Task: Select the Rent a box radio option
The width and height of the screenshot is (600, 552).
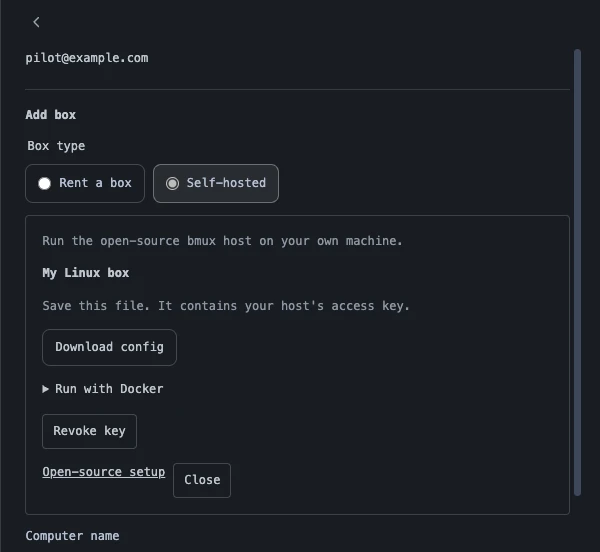Action: (x=85, y=183)
